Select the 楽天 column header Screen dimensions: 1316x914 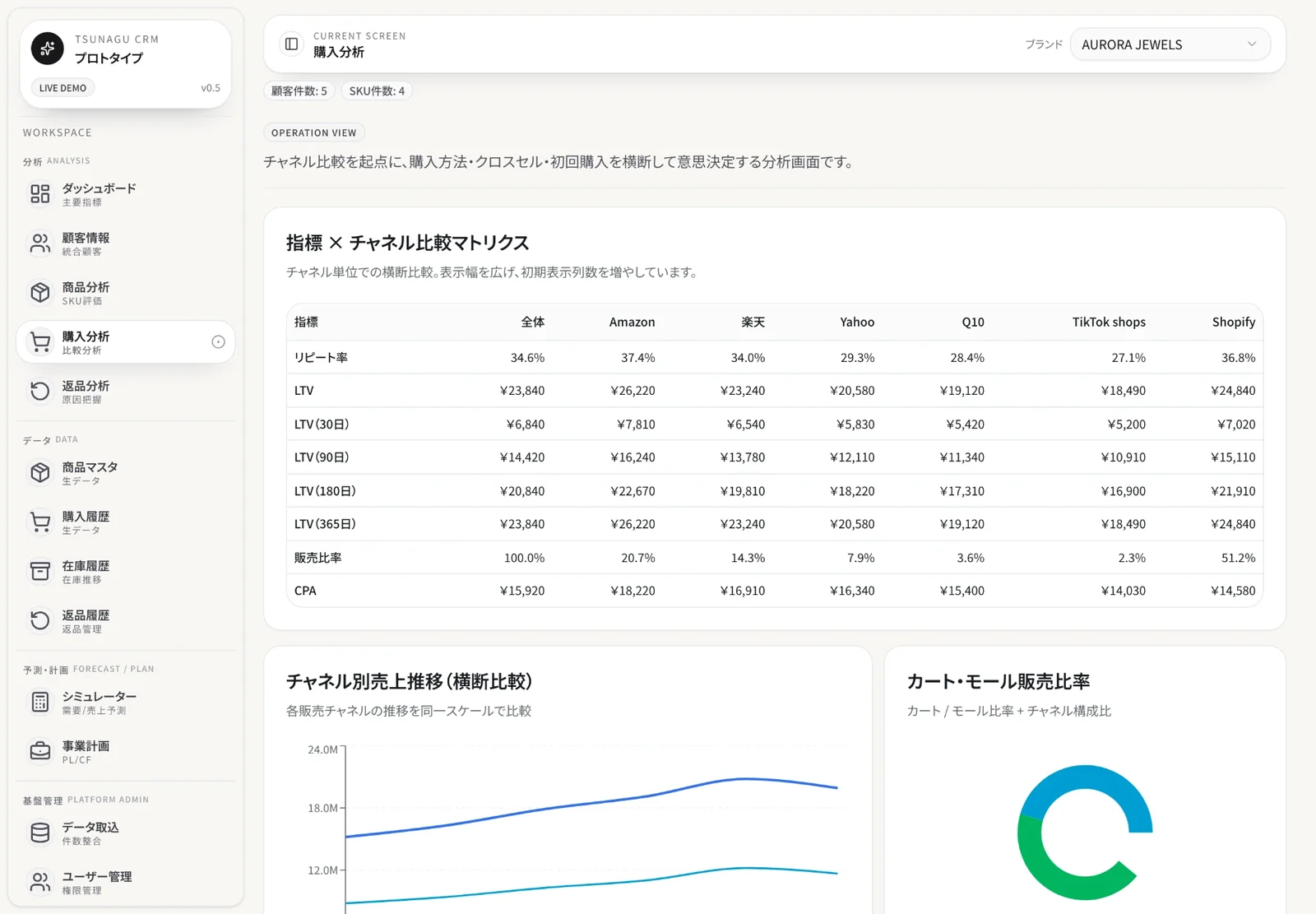753,322
